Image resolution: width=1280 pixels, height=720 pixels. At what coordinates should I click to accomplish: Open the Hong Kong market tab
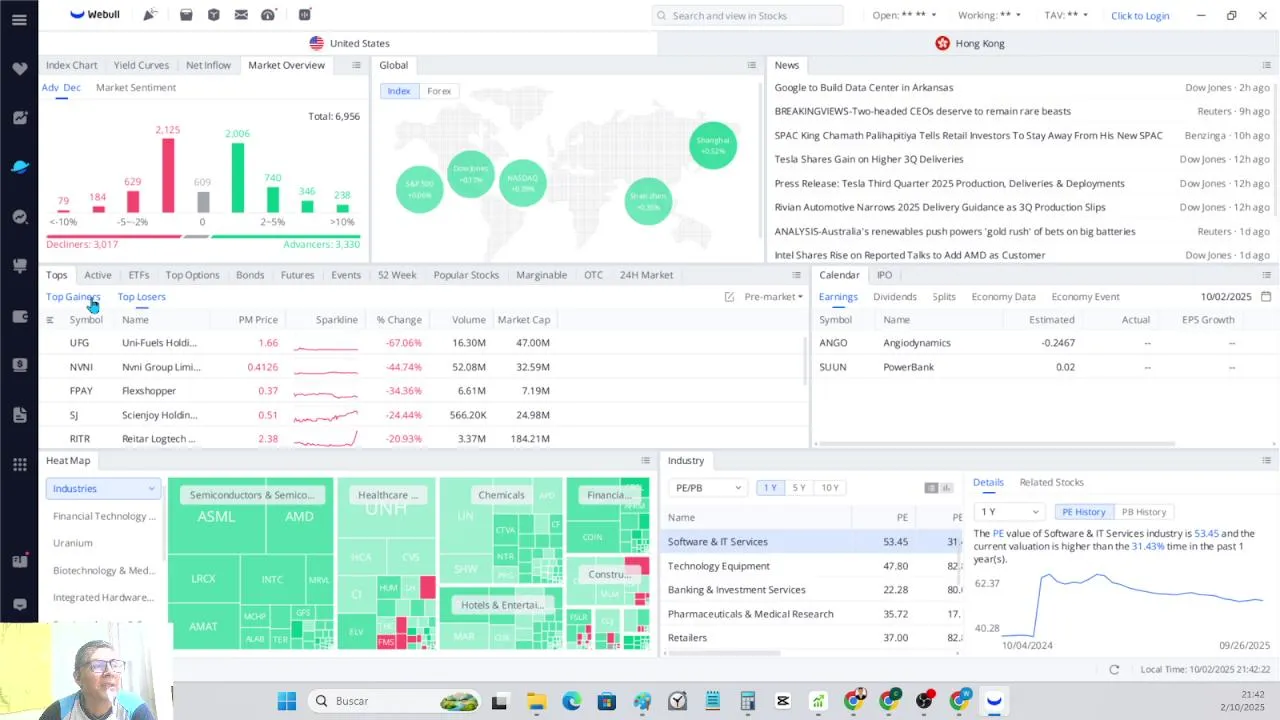(x=969, y=43)
